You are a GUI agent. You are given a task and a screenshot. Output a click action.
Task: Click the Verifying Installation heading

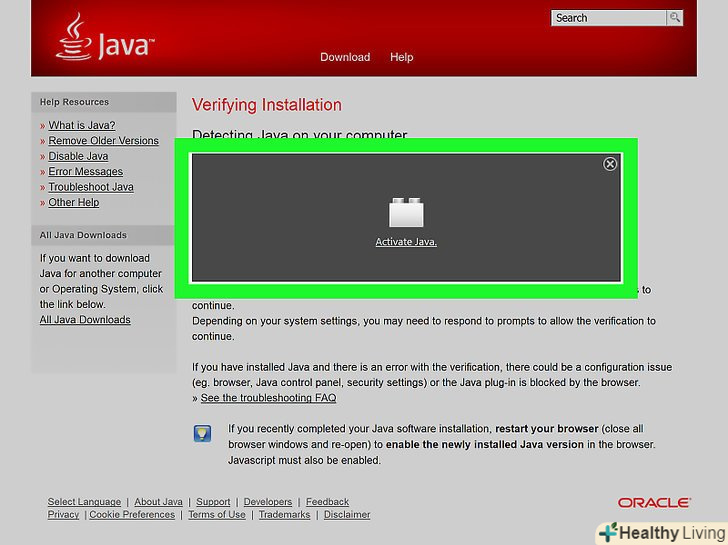[267, 105]
